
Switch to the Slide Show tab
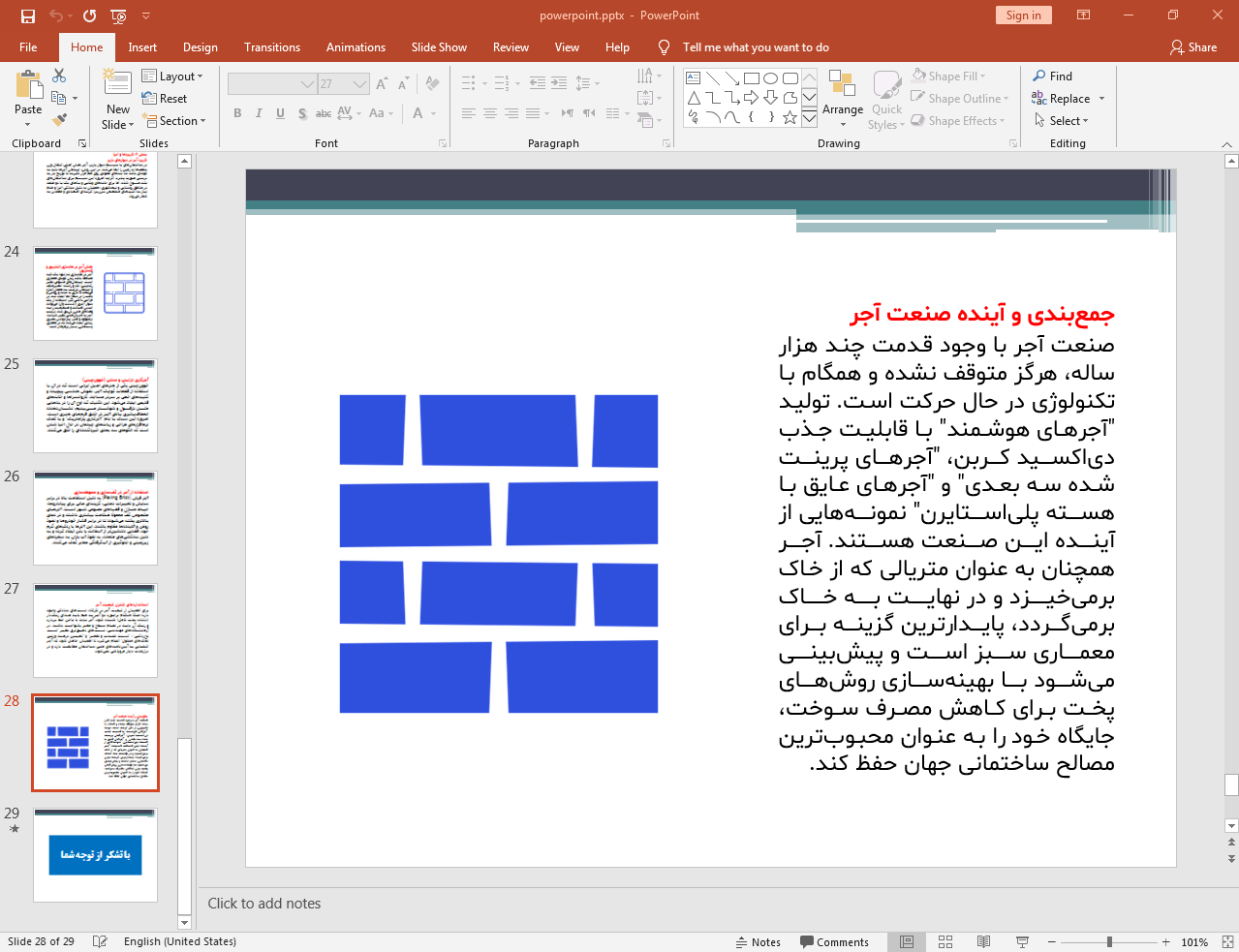(x=439, y=46)
